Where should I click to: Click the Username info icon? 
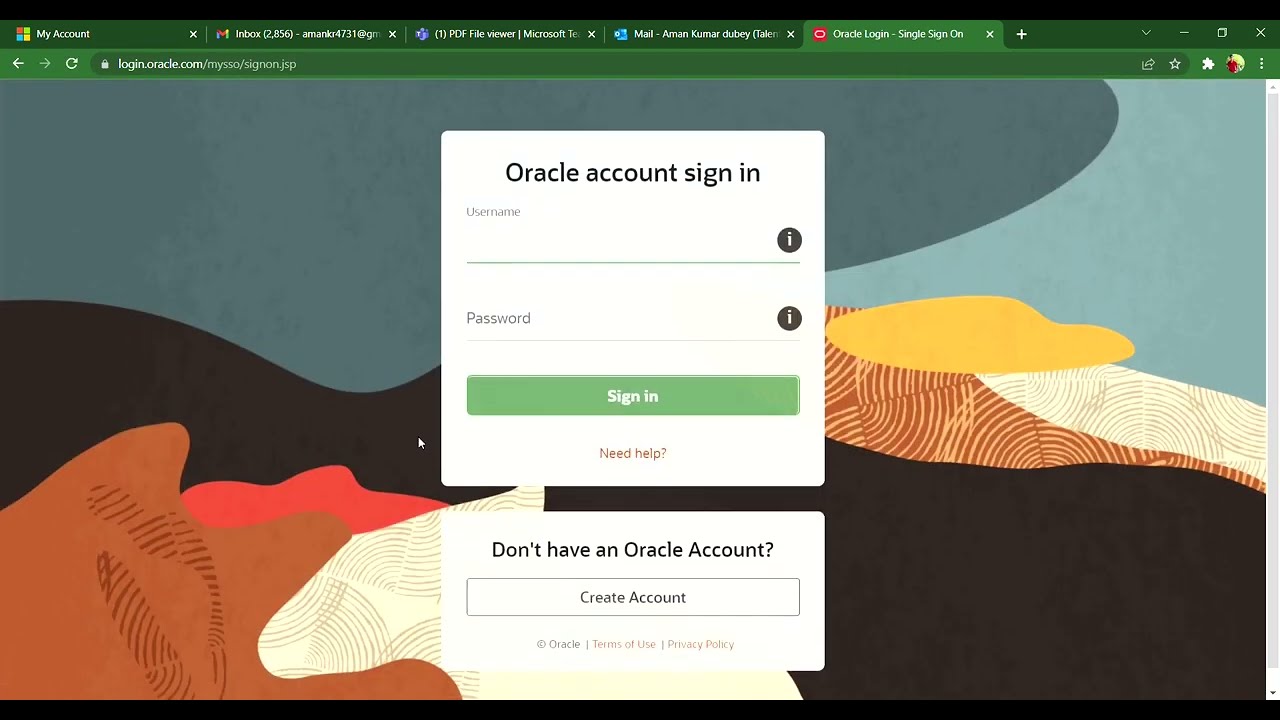[x=789, y=240]
